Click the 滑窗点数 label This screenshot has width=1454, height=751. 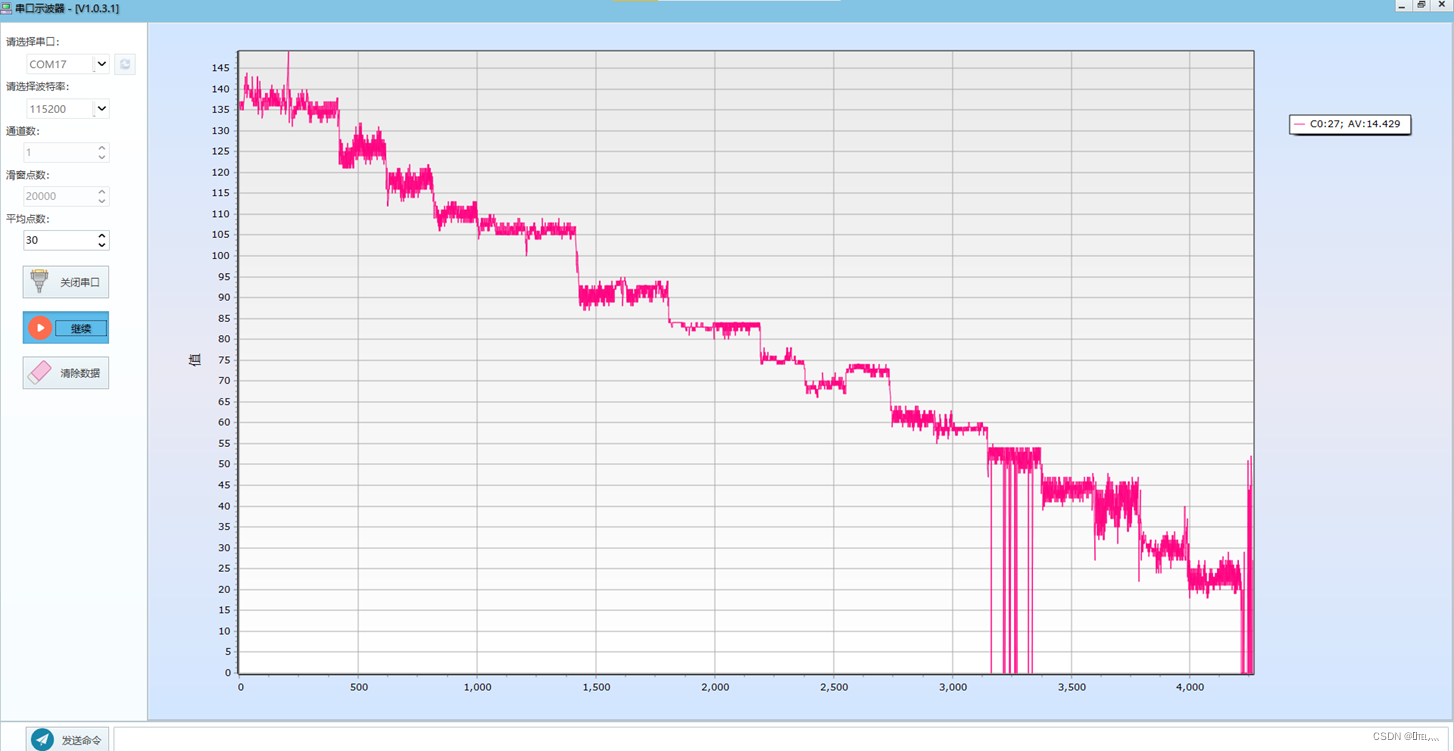(x=28, y=174)
